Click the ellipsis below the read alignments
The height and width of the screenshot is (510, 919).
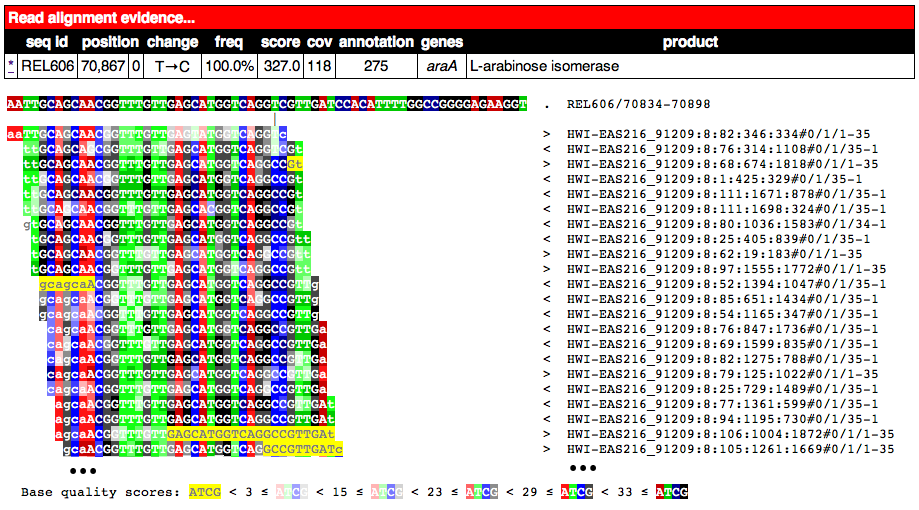[x=82, y=469]
